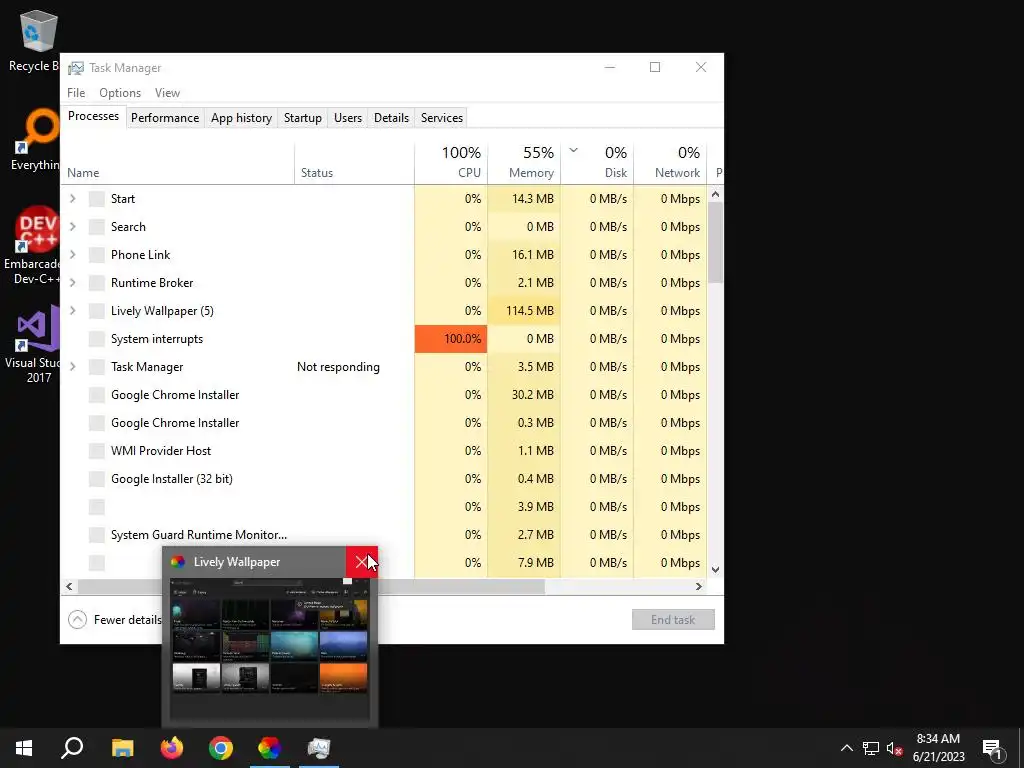
Task: Expand the Task Manager process row
Action: tap(73, 367)
